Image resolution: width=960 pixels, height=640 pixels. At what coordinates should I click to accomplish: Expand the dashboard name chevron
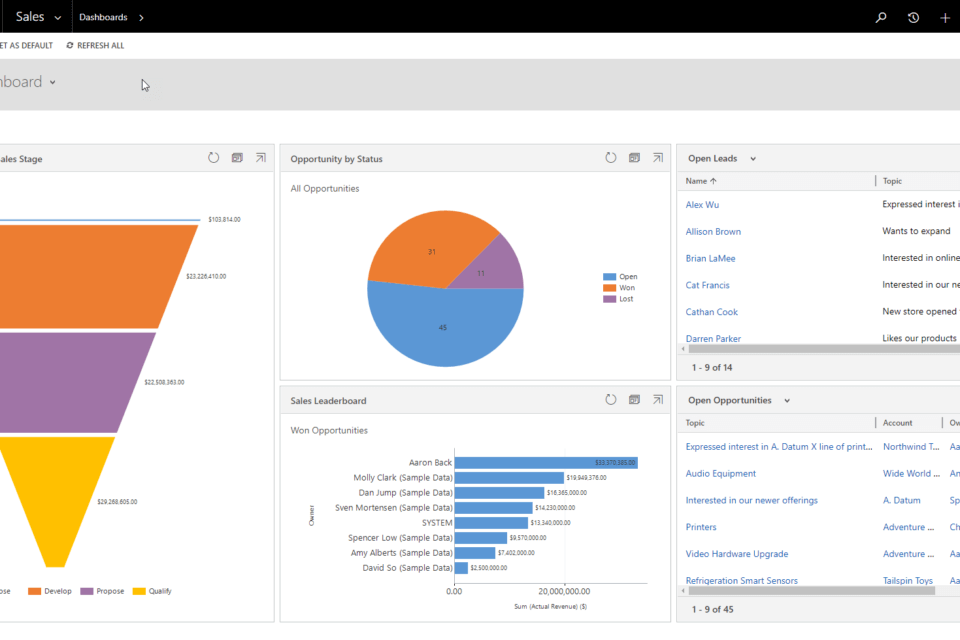click(x=53, y=82)
